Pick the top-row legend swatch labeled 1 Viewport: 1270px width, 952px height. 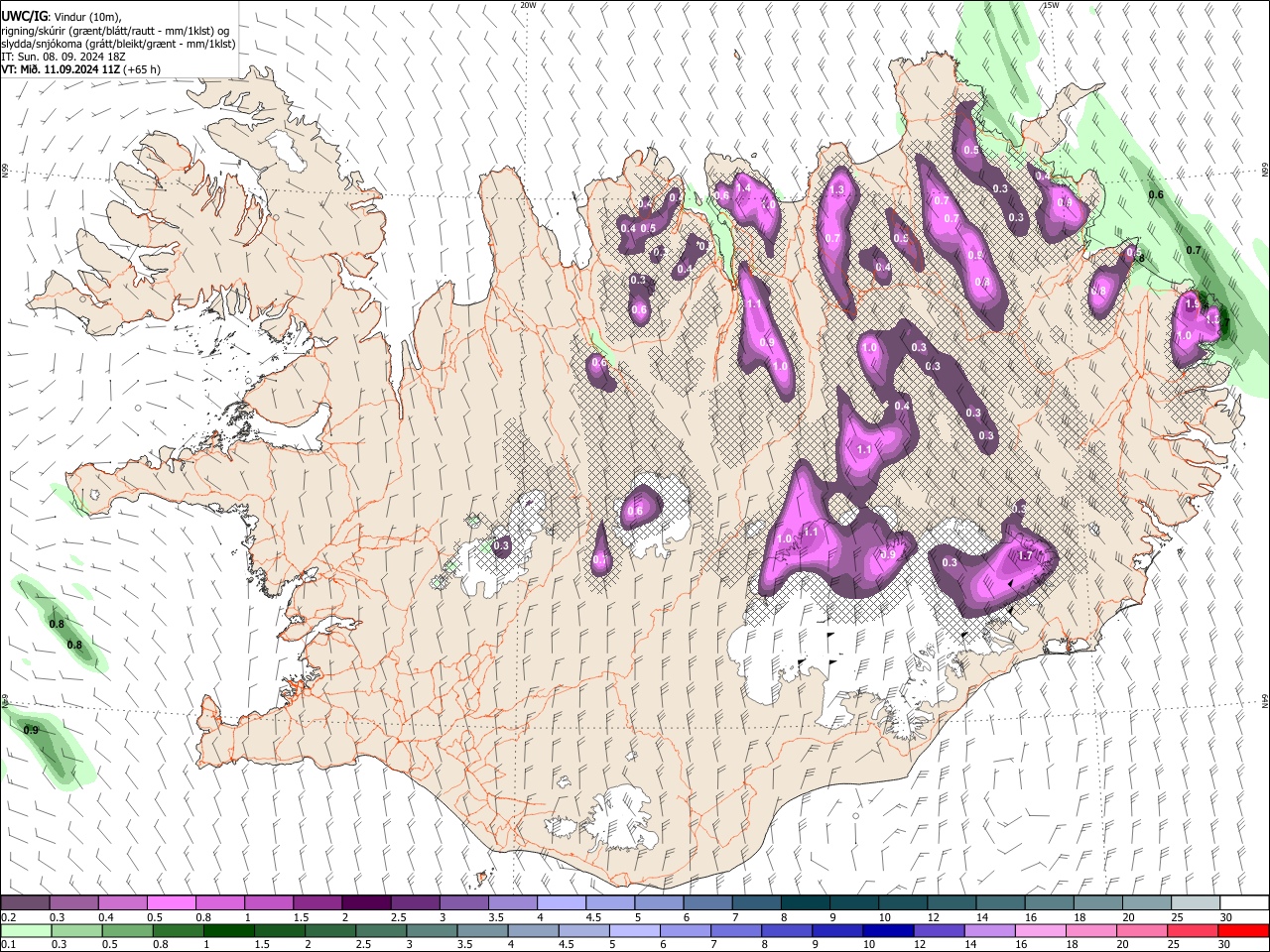point(269,903)
